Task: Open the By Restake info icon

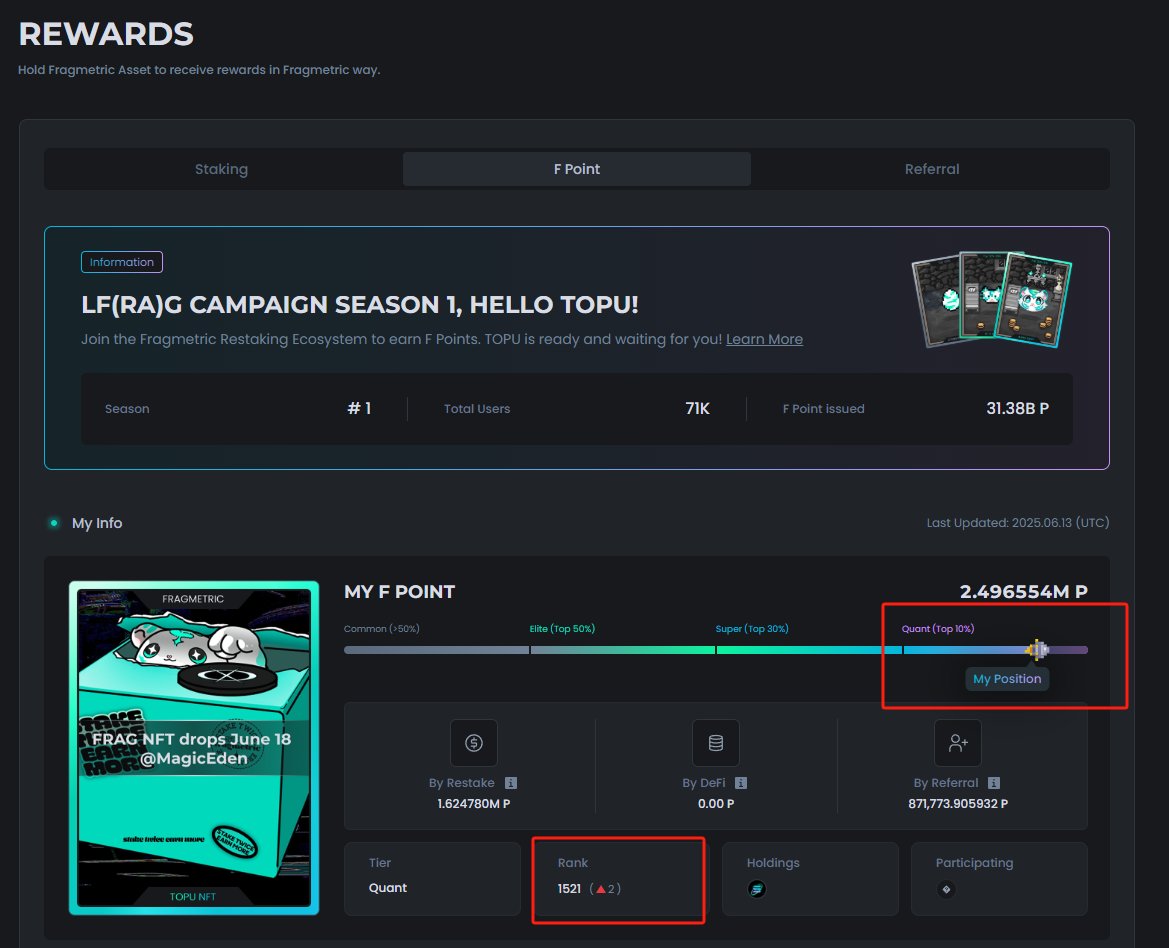Action: pyautogui.click(x=511, y=783)
